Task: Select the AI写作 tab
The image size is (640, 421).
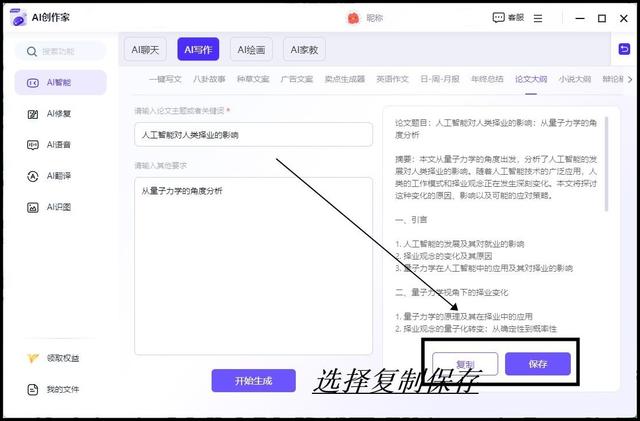Action: (x=198, y=49)
